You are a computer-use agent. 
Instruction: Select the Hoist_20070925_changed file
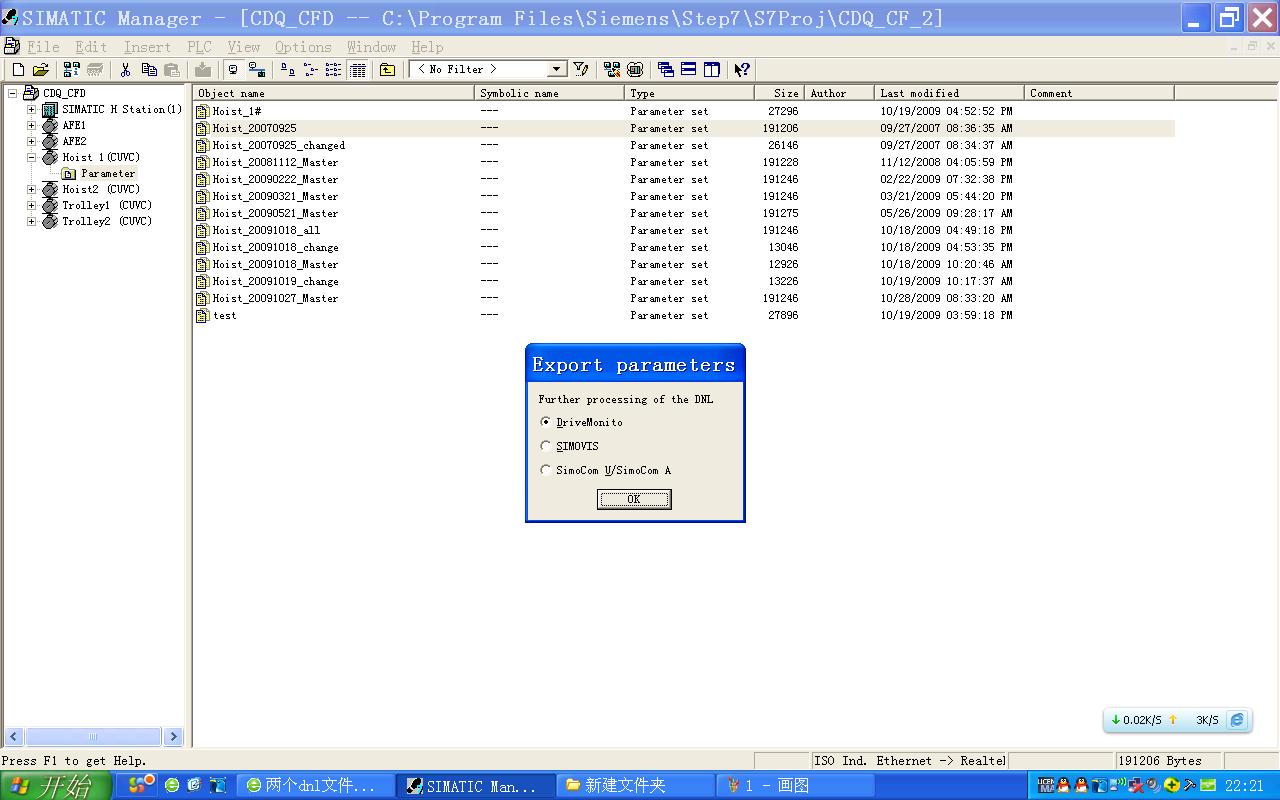(x=278, y=146)
